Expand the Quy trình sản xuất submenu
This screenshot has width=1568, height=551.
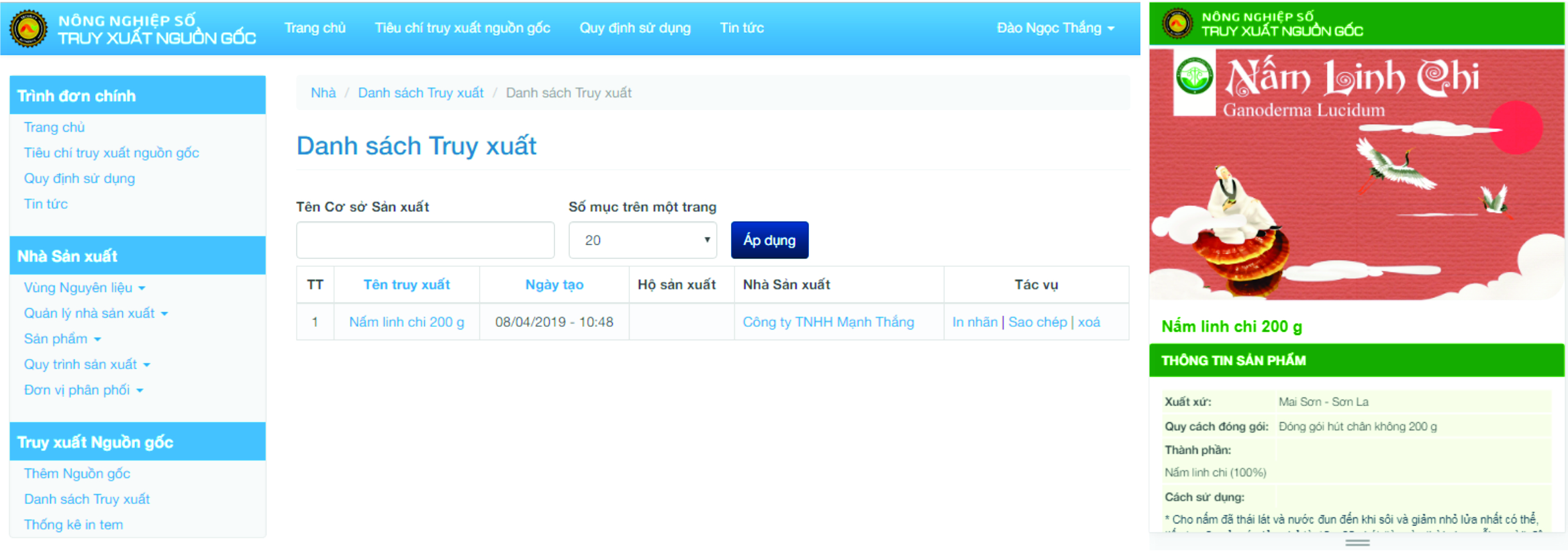[87, 364]
